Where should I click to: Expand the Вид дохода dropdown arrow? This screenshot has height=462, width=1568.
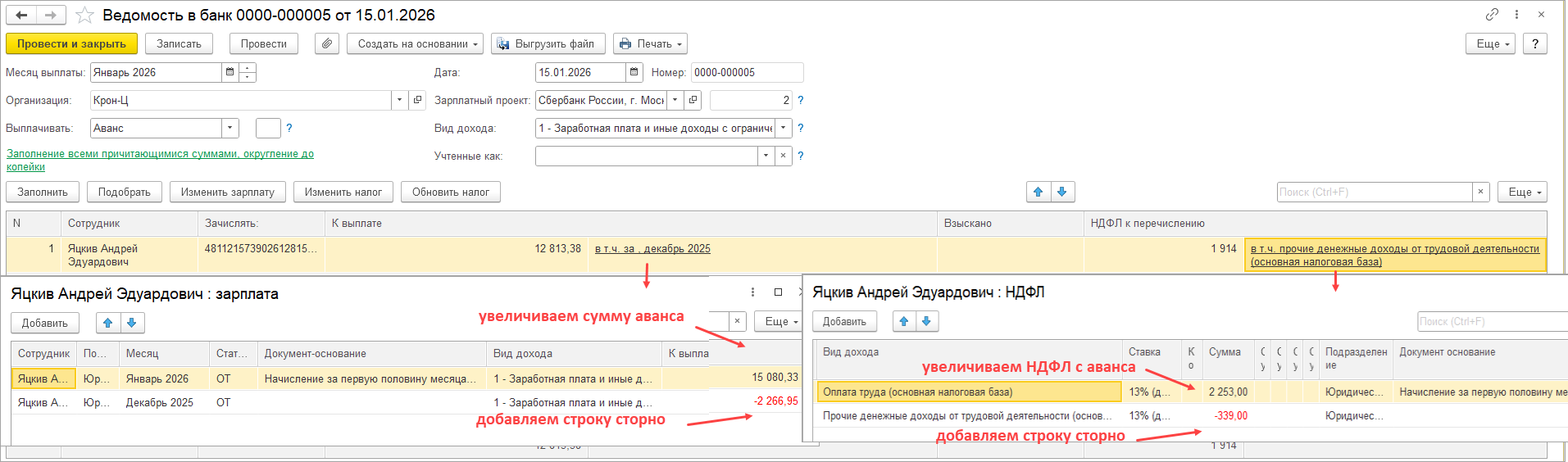coord(783,128)
